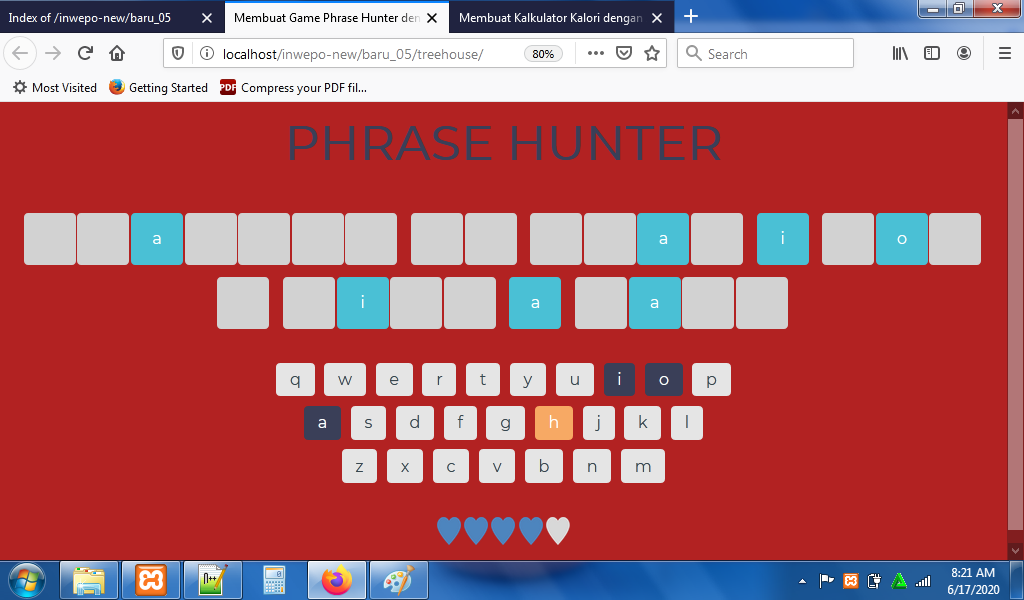This screenshot has height=600, width=1024.
Task: Open Windows Start menu
Action: [x=26, y=580]
